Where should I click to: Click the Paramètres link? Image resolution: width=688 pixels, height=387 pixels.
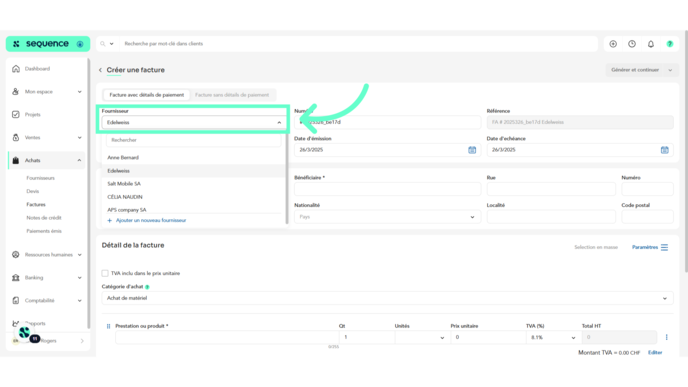645,247
